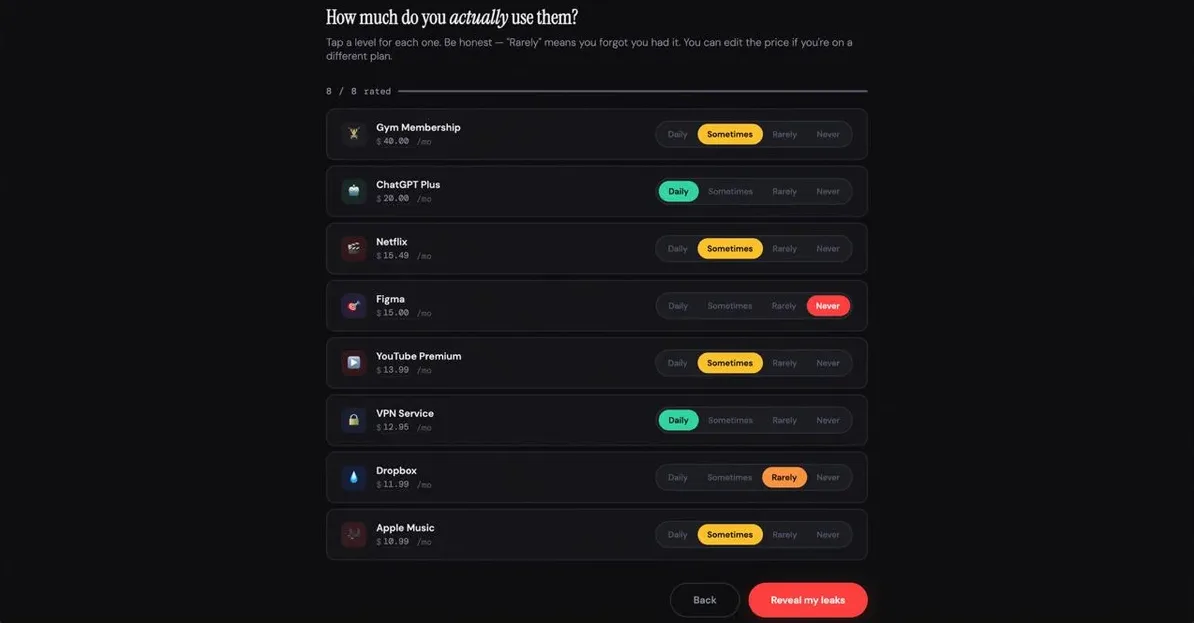Click the Netflix icon
The height and width of the screenshot is (623, 1194).
pyautogui.click(x=353, y=247)
